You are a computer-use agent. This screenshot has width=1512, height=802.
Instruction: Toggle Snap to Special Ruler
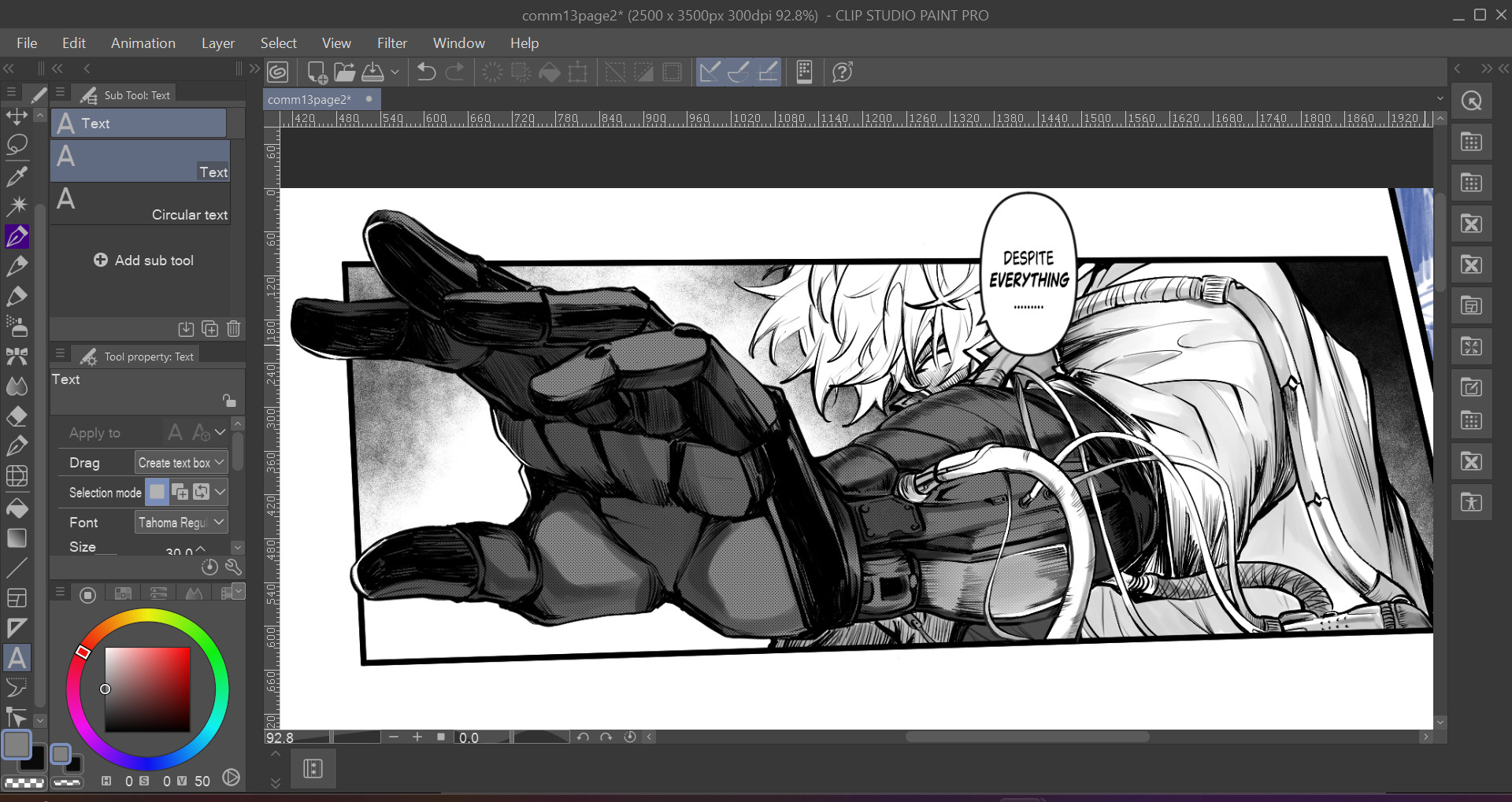(739, 72)
